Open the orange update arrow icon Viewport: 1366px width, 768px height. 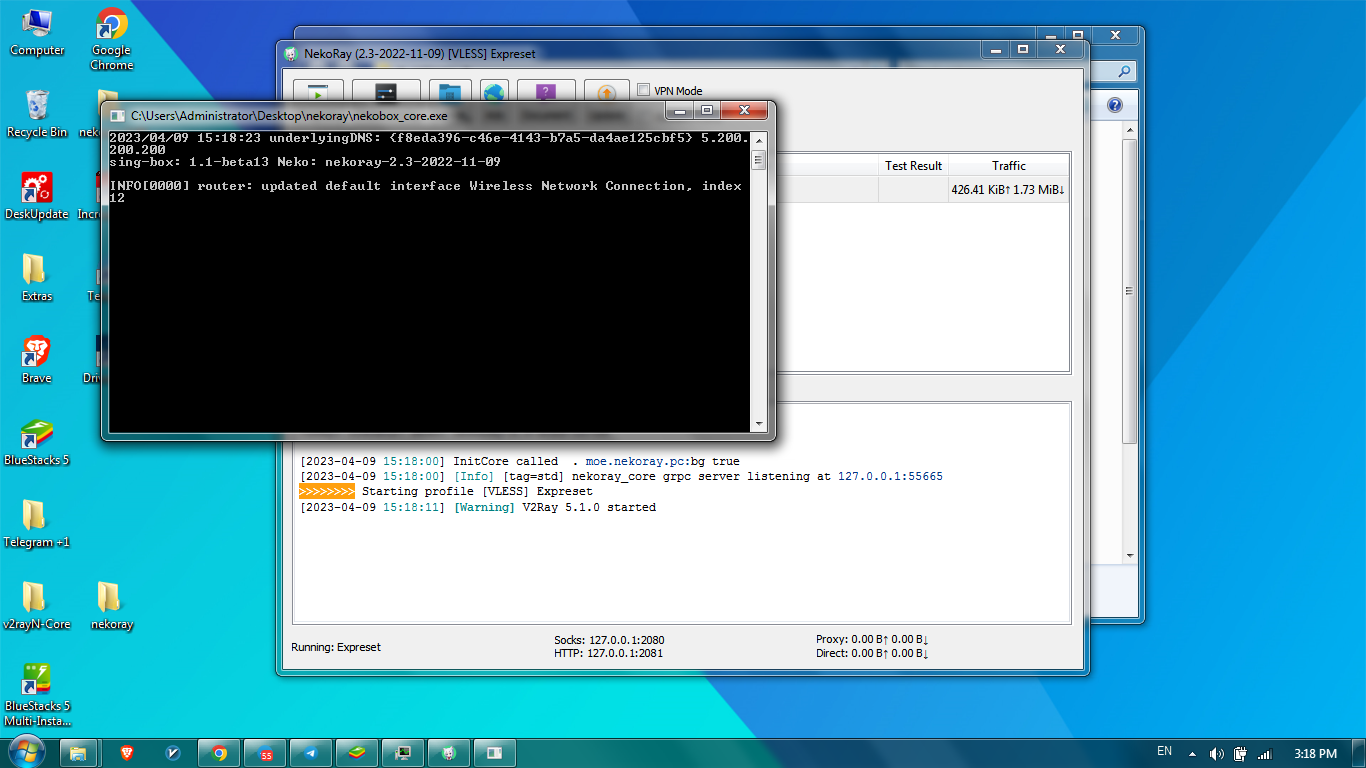click(606, 90)
